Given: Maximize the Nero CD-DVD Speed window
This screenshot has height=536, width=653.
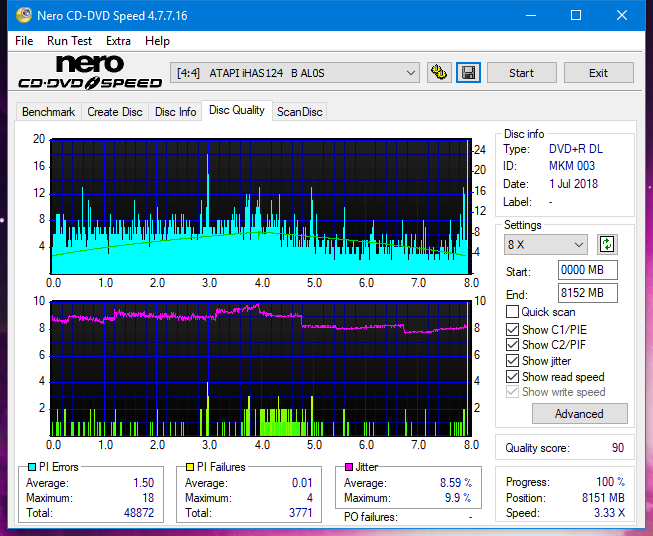Looking at the screenshot, I should tap(576, 15).
